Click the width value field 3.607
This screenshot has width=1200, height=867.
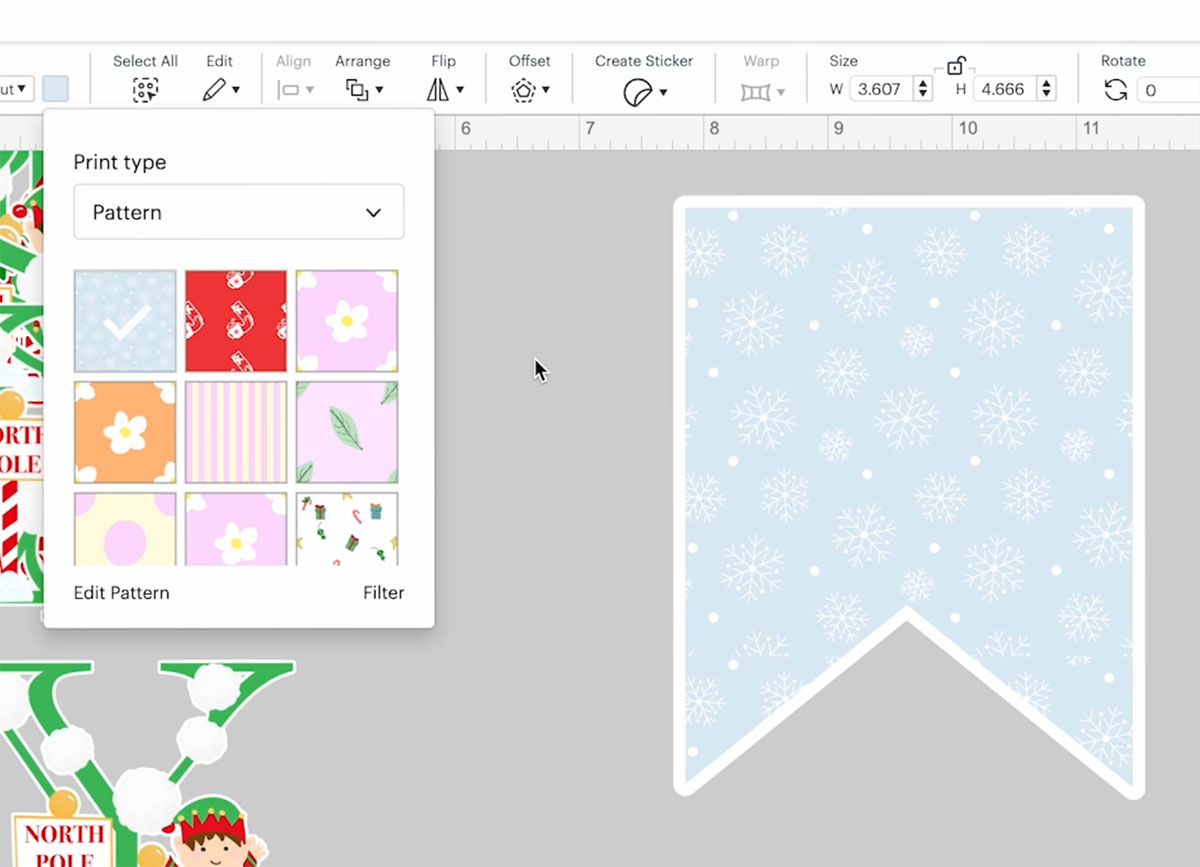point(881,89)
